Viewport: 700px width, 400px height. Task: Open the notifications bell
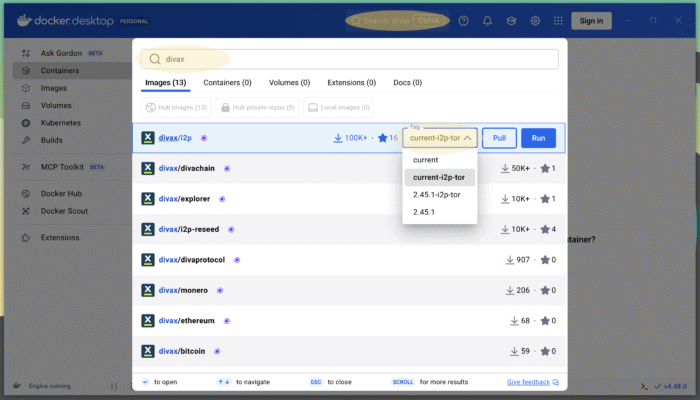tap(487, 20)
